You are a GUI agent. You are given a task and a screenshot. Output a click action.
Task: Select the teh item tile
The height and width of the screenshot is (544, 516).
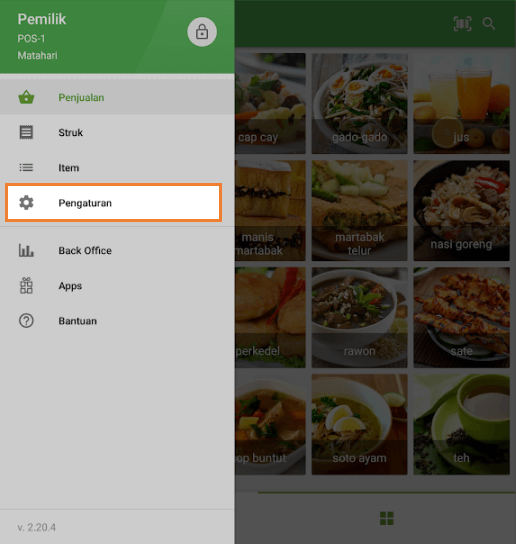tap(462, 424)
